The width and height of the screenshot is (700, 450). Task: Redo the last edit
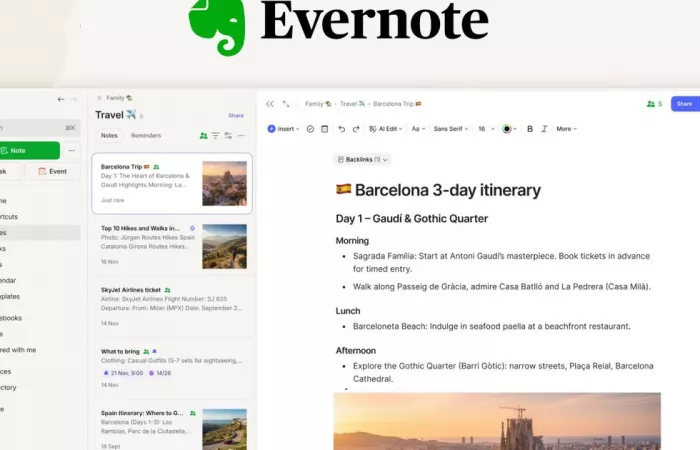(356, 129)
